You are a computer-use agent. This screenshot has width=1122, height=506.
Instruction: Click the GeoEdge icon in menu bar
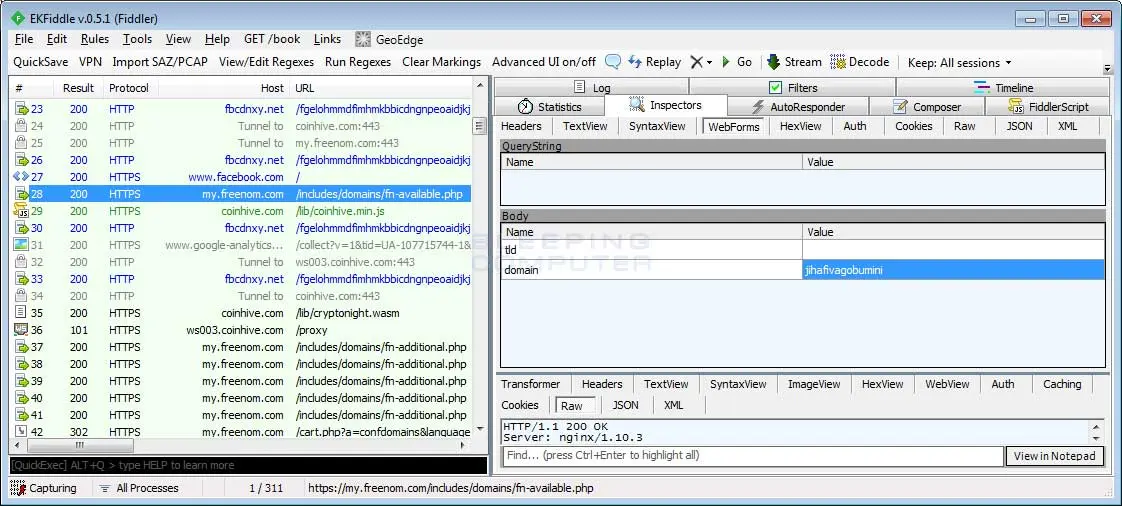tap(363, 39)
